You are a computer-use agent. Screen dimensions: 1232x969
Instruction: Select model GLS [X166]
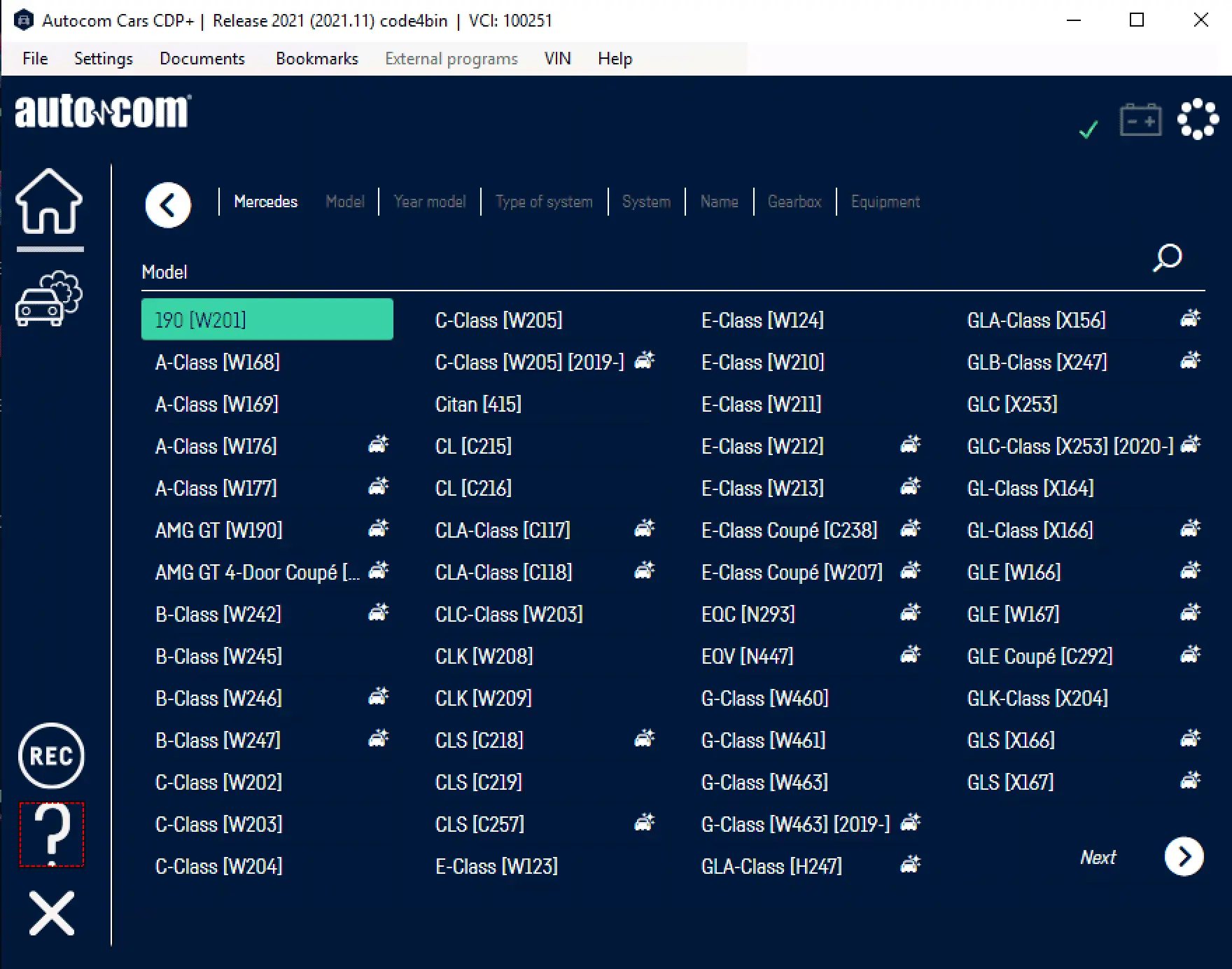(1011, 740)
